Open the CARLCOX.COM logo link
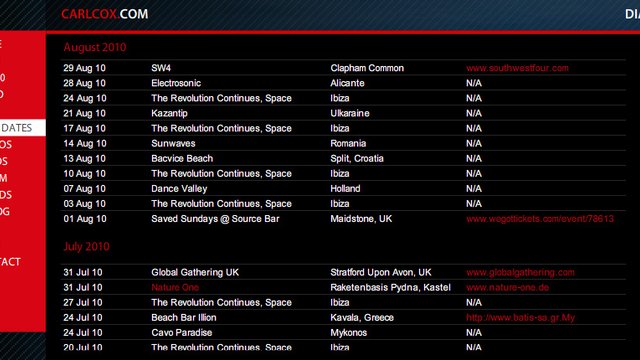The image size is (640, 360). coord(104,14)
